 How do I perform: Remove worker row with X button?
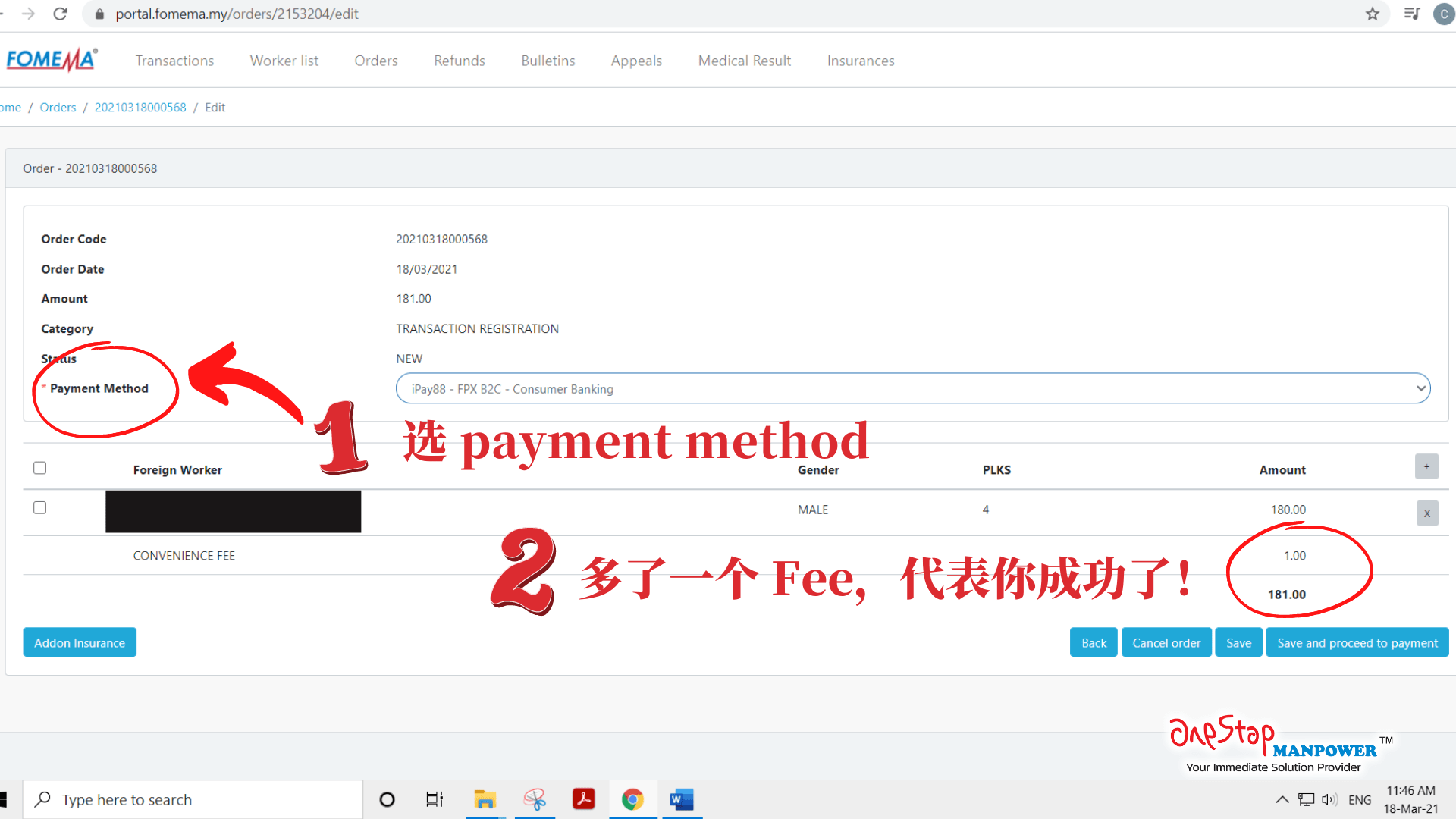[x=1426, y=513]
